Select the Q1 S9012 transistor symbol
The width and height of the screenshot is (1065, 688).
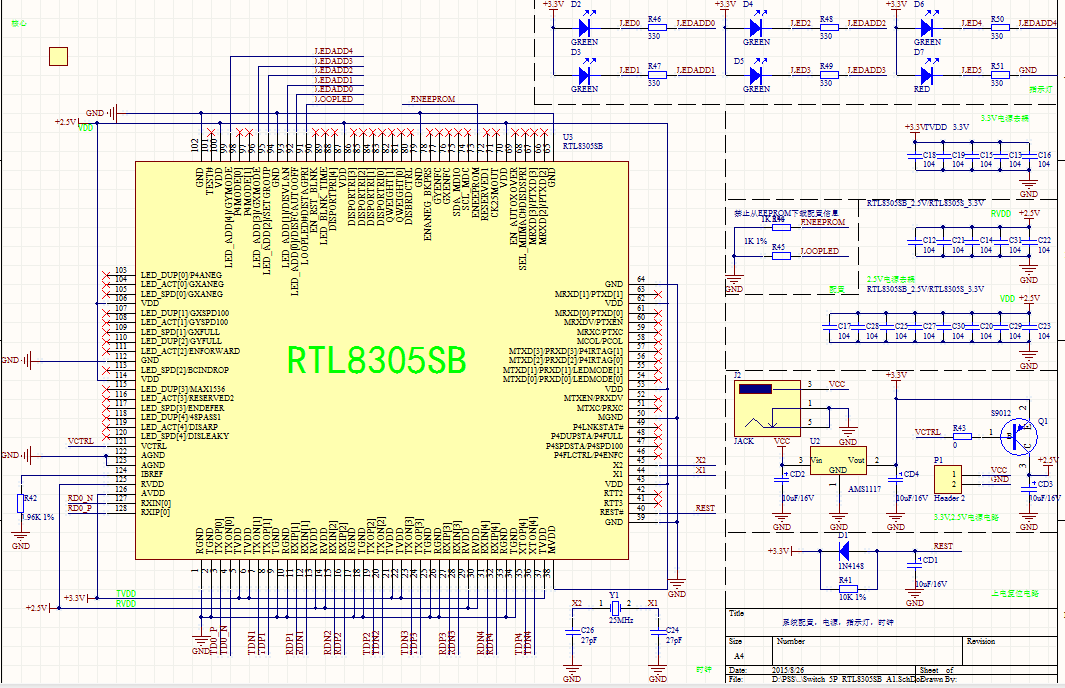(x=1018, y=436)
